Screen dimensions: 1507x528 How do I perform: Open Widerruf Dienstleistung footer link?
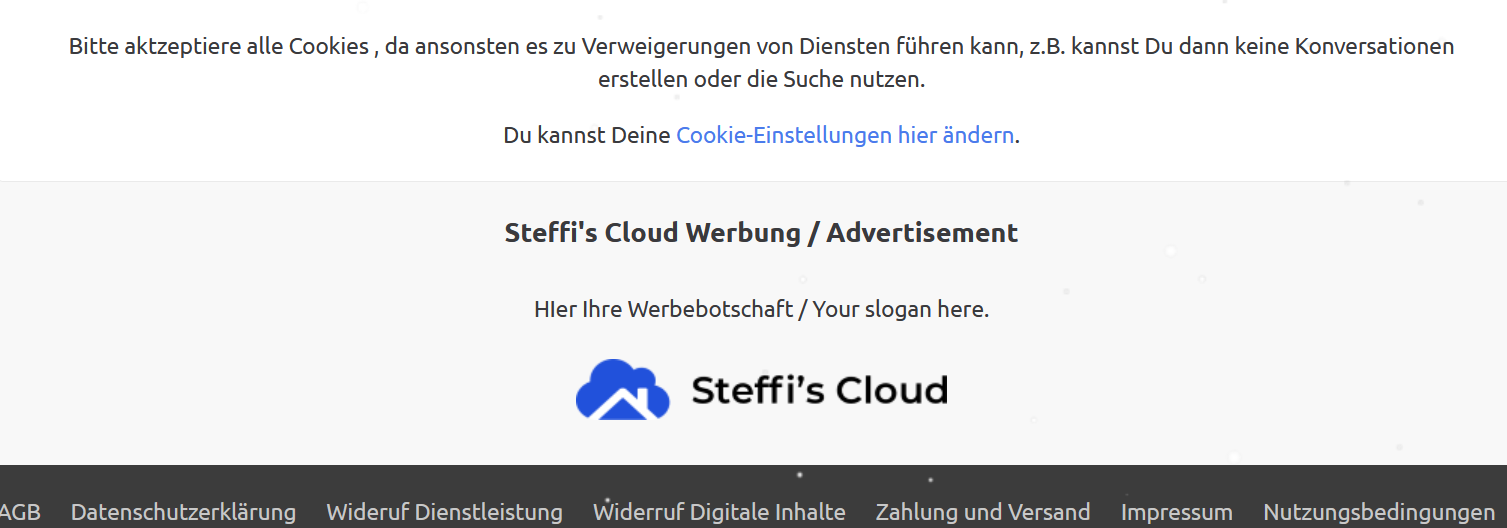(x=444, y=512)
